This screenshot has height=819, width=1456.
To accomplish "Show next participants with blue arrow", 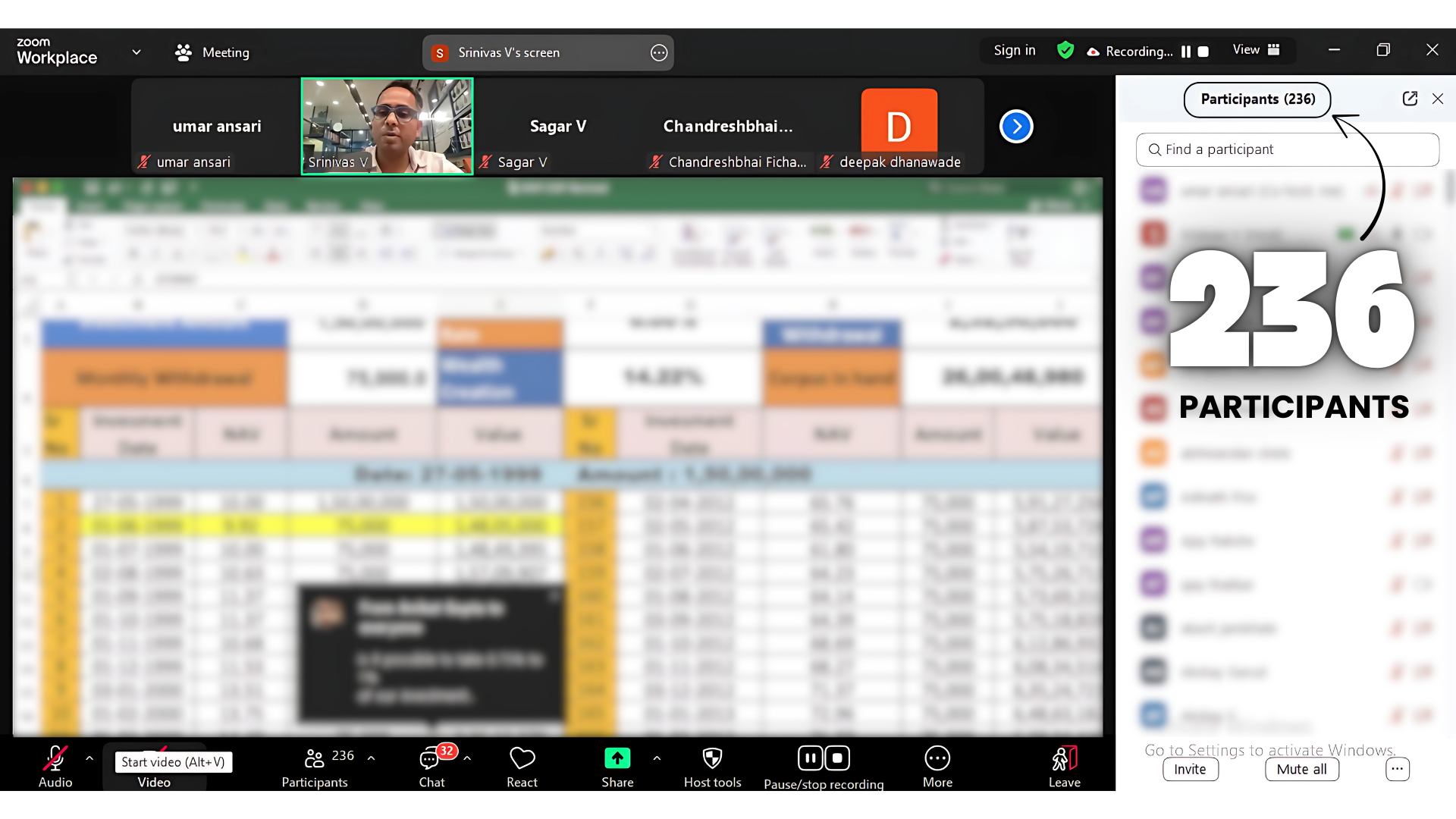I will 1016,127.
